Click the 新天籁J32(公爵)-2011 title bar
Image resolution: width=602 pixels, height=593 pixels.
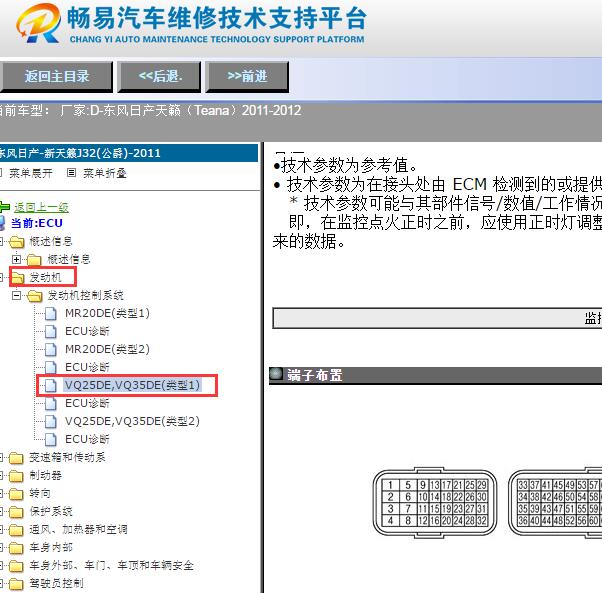(x=129, y=153)
